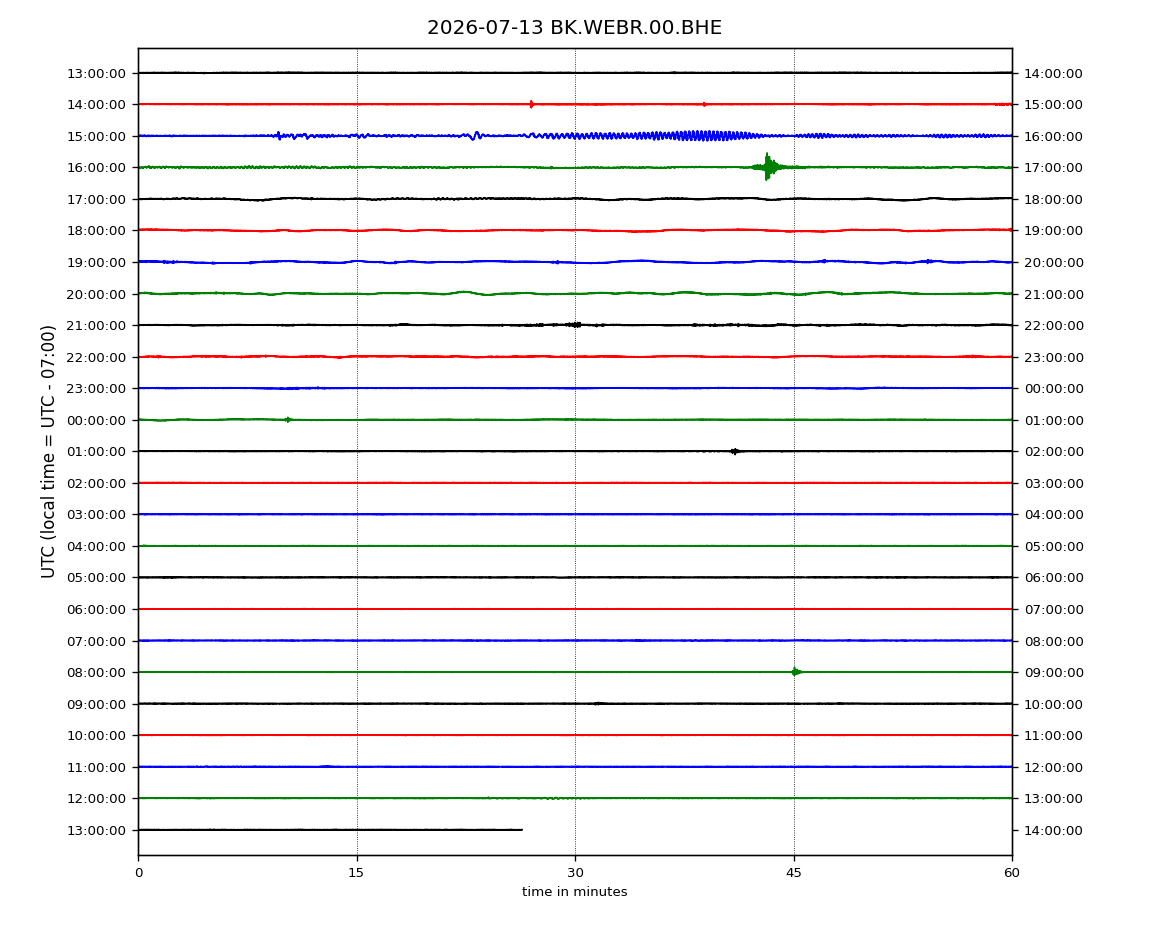This screenshot has width=1150, height=950.
Task: Click the large green earthquake burst on 16:00:00 trace
Action: [769, 167]
